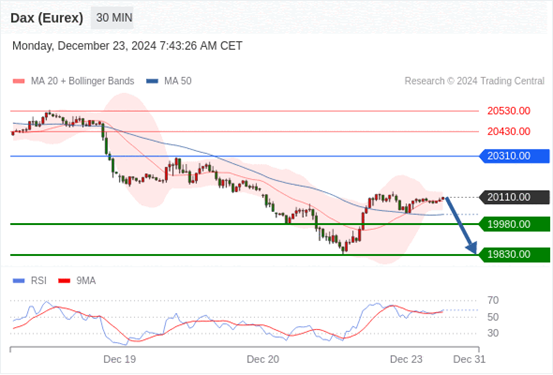
Task: Click the MA 50 blue legend swatch
Action: (152, 81)
